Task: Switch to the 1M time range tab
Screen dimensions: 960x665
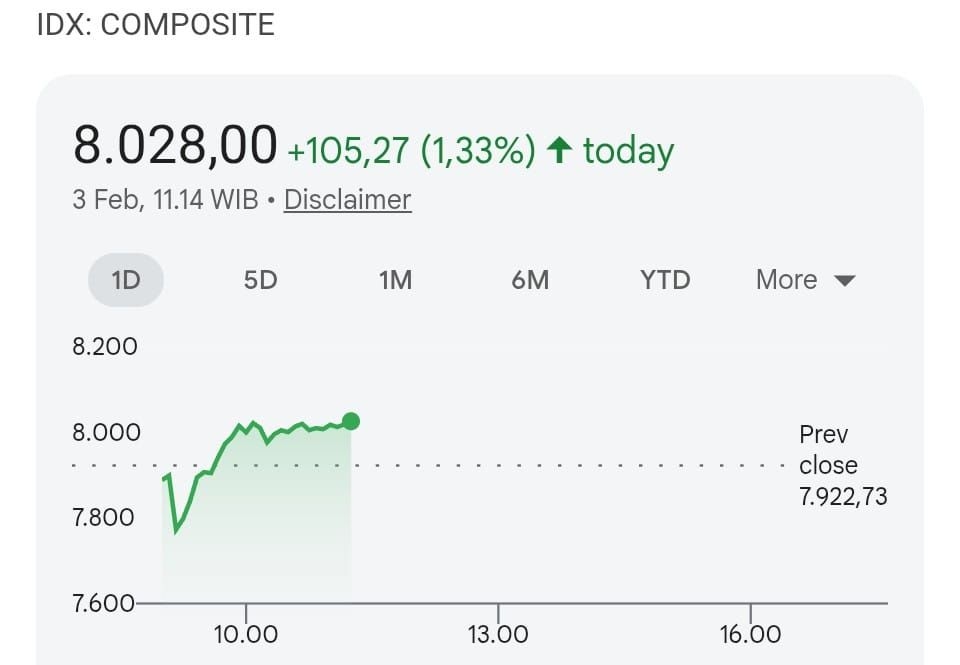Action: pyautogui.click(x=395, y=280)
